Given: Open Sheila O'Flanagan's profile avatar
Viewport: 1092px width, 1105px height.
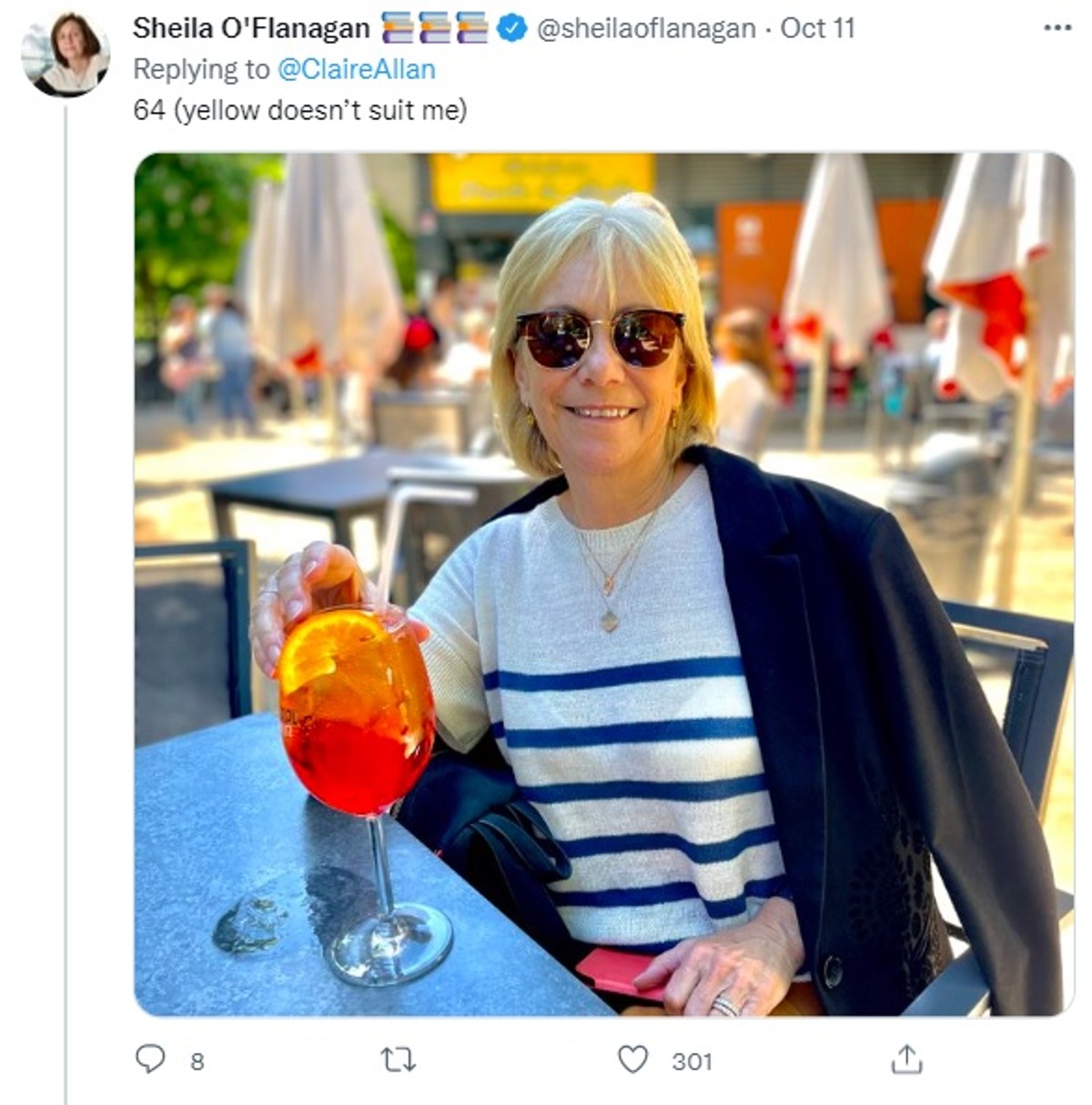Looking at the screenshot, I should [x=66, y=55].
